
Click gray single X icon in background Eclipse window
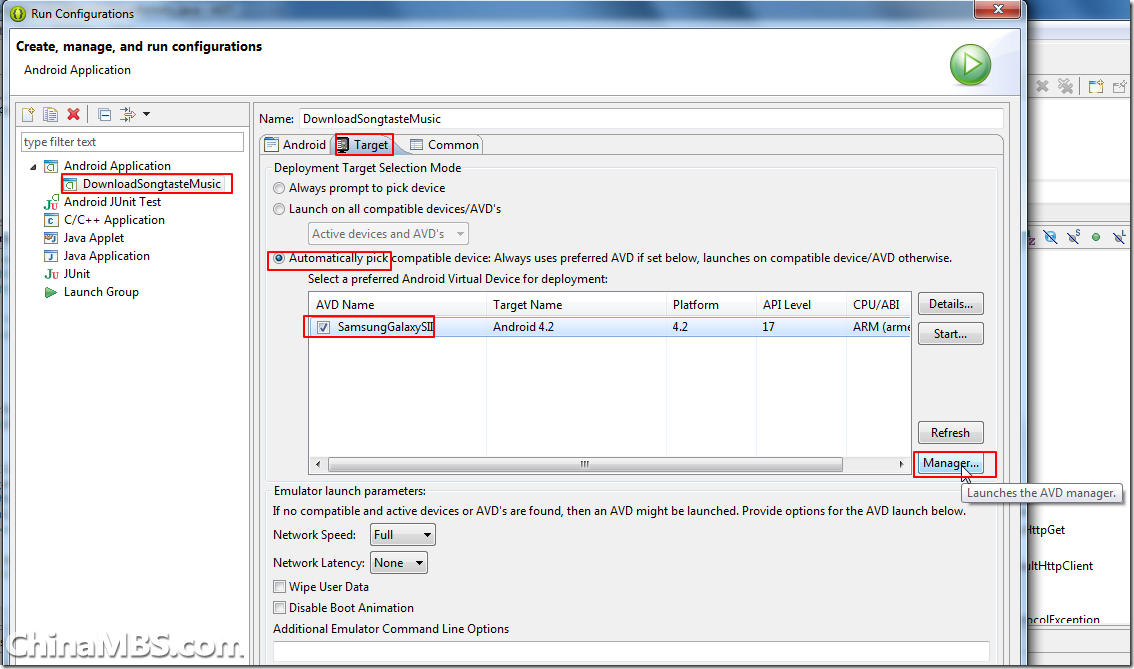[1042, 86]
